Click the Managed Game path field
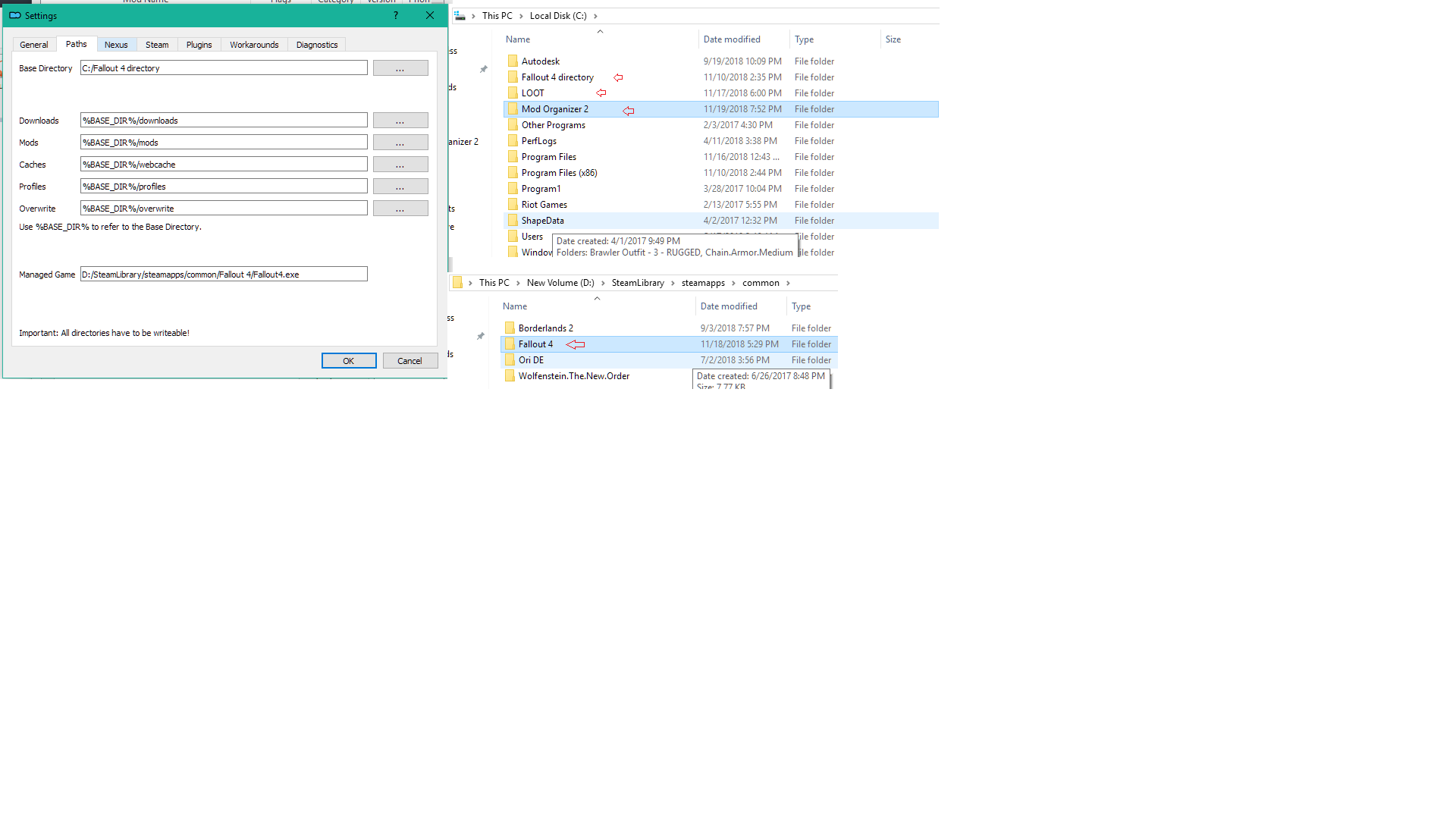The width and height of the screenshot is (1456, 819). [x=224, y=275]
